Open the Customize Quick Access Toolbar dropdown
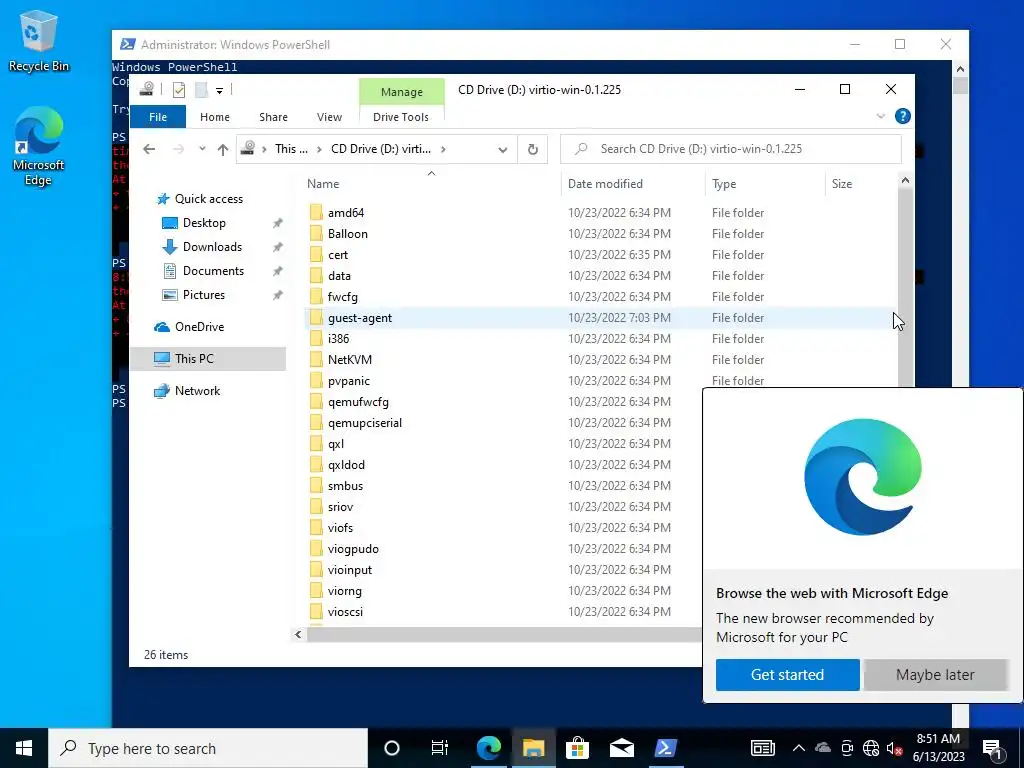The width and height of the screenshot is (1024, 768). click(x=219, y=91)
